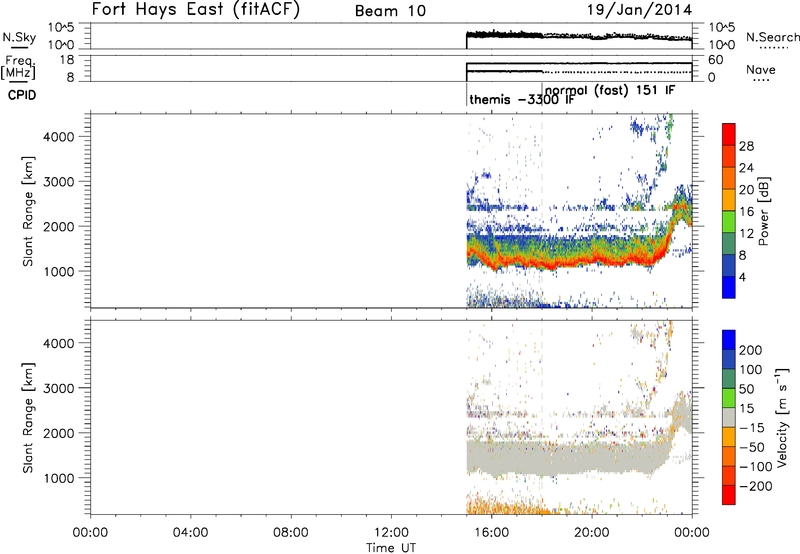800x554 pixels.
Task: Click the 'Velocity [m s-1]' colorbar label
Action: (x=782, y=417)
